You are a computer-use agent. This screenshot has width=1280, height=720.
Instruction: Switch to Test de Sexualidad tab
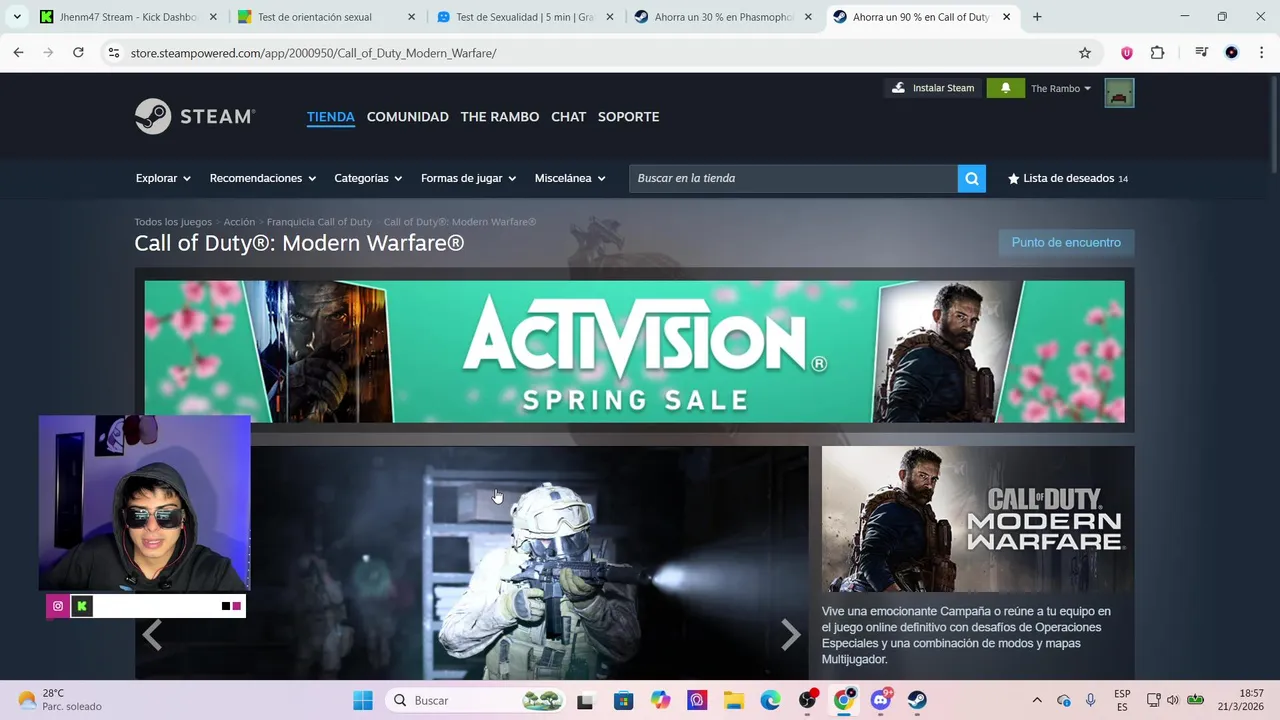525,17
